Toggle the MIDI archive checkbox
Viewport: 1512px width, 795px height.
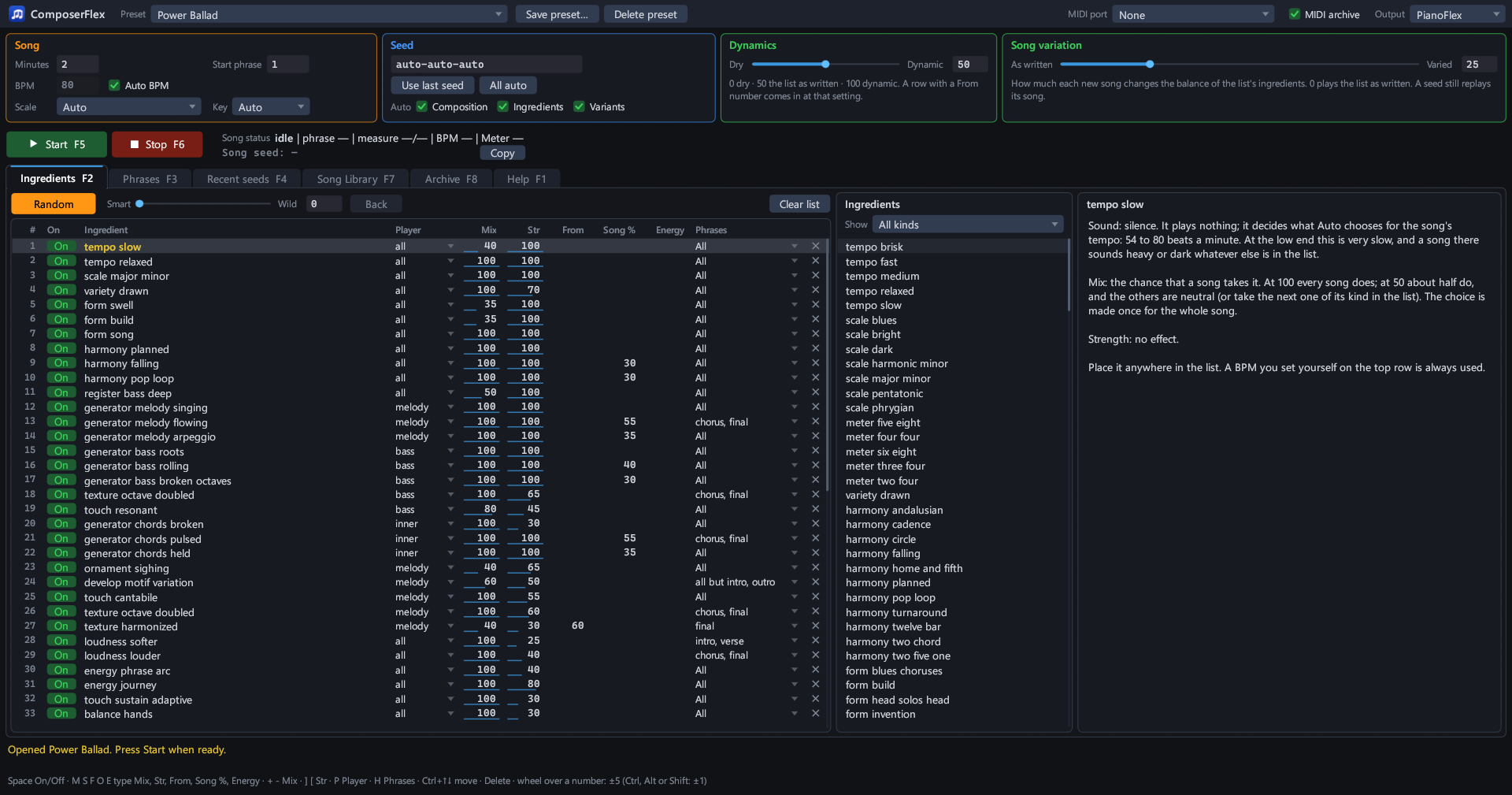pyautogui.click(x=1294, y=14)
